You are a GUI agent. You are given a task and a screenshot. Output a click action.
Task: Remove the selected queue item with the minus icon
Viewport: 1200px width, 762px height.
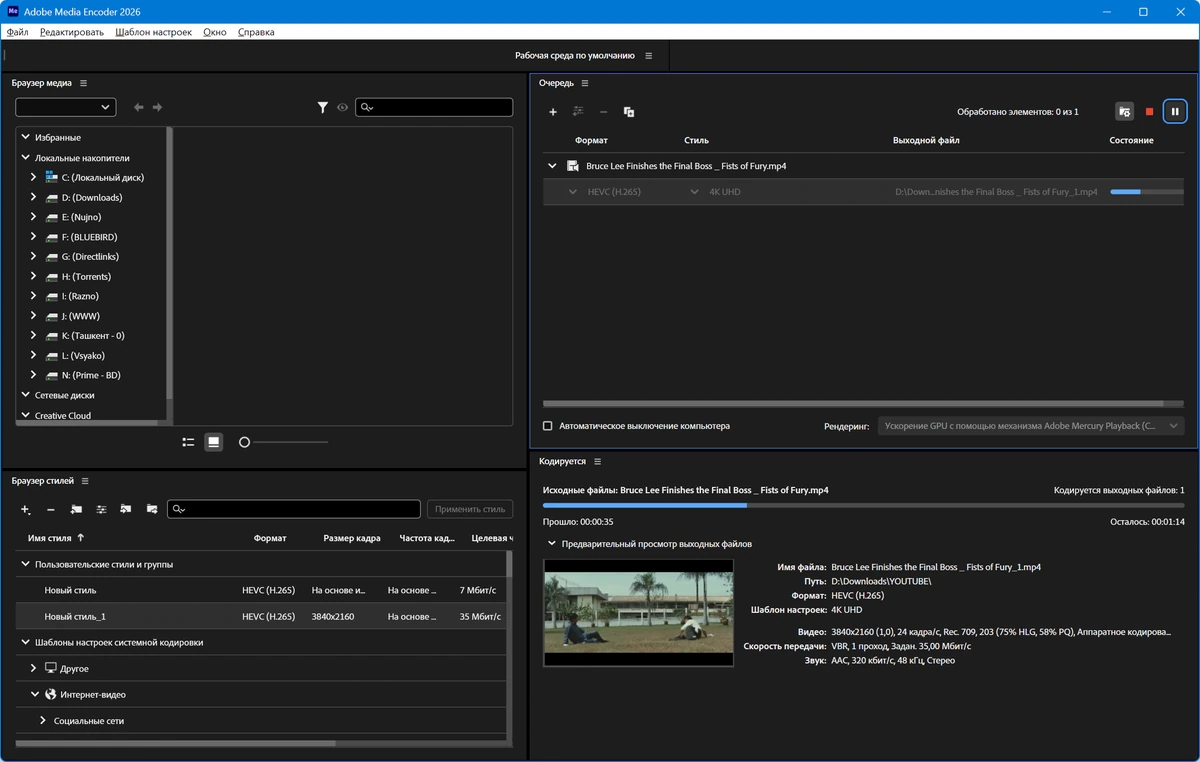(603, 112)
